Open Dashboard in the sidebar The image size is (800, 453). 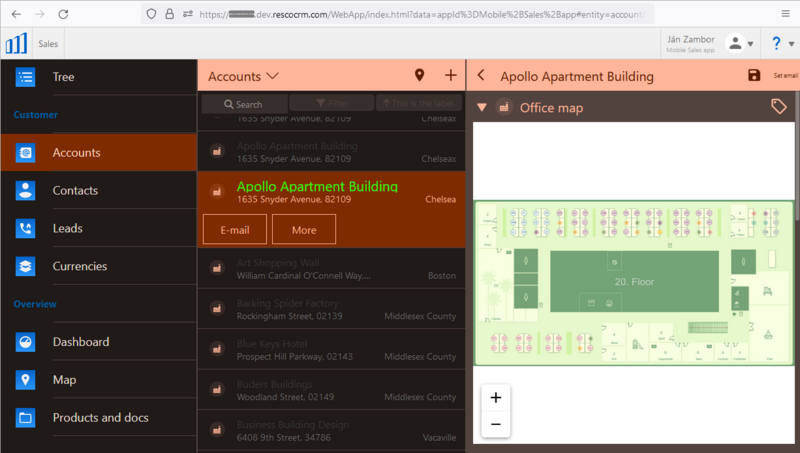coord(98,342)
